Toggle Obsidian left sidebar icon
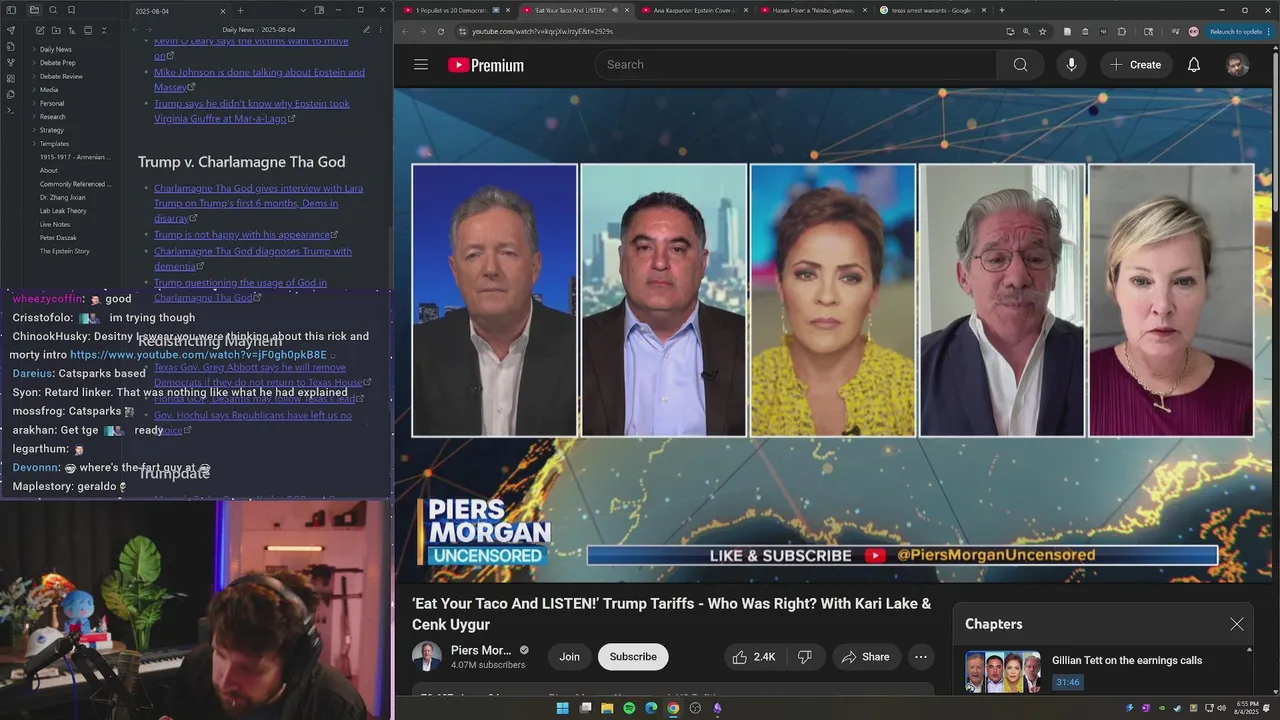1280x720 pixels. (x=11, y=10)
